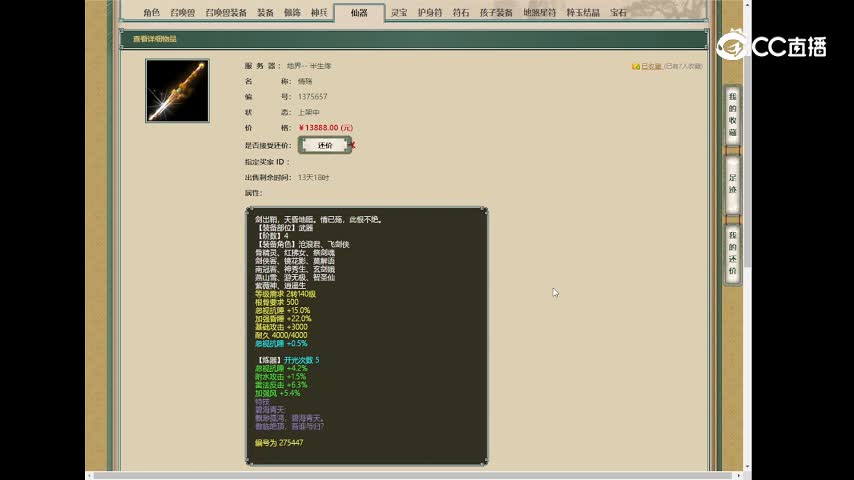Select the 装备 tab

click(x=265, y=13)
